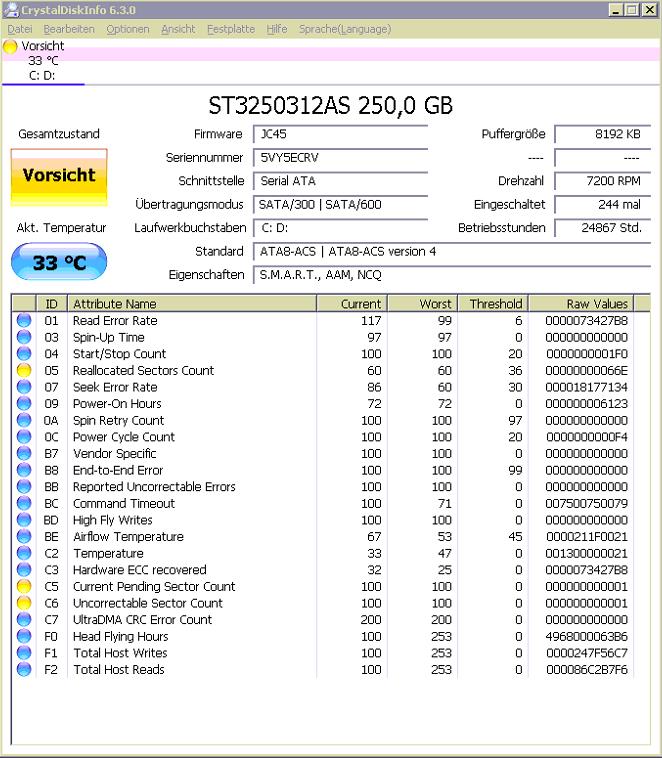Click the Power-On Hours raw value 000000006123
Image resolution: width=662 pixels, height=758 pixels.
[x=586, y=403]
